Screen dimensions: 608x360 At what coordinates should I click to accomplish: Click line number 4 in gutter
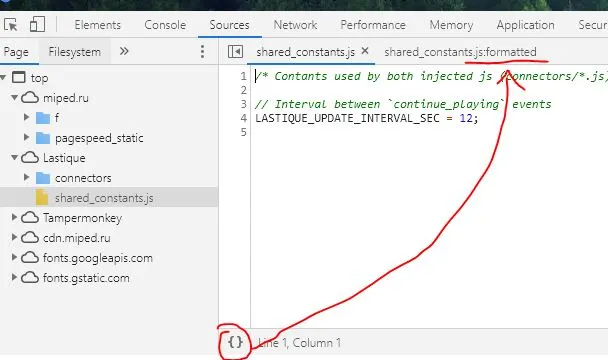243,118
